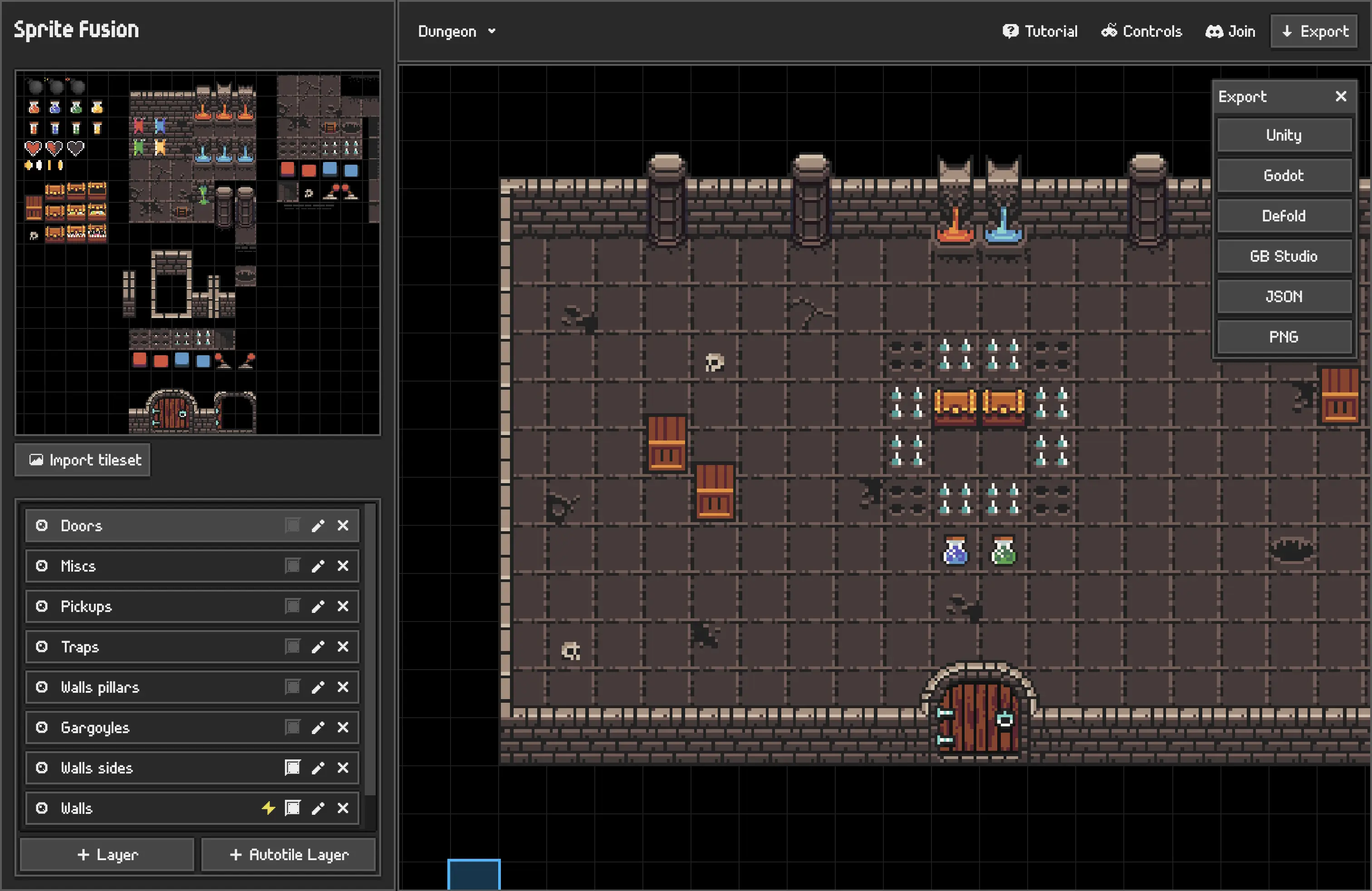This screenshot has height=891, width=1372.
Task: Toggle visibility of the Walls pillars layer
Action: coord(41,686)
